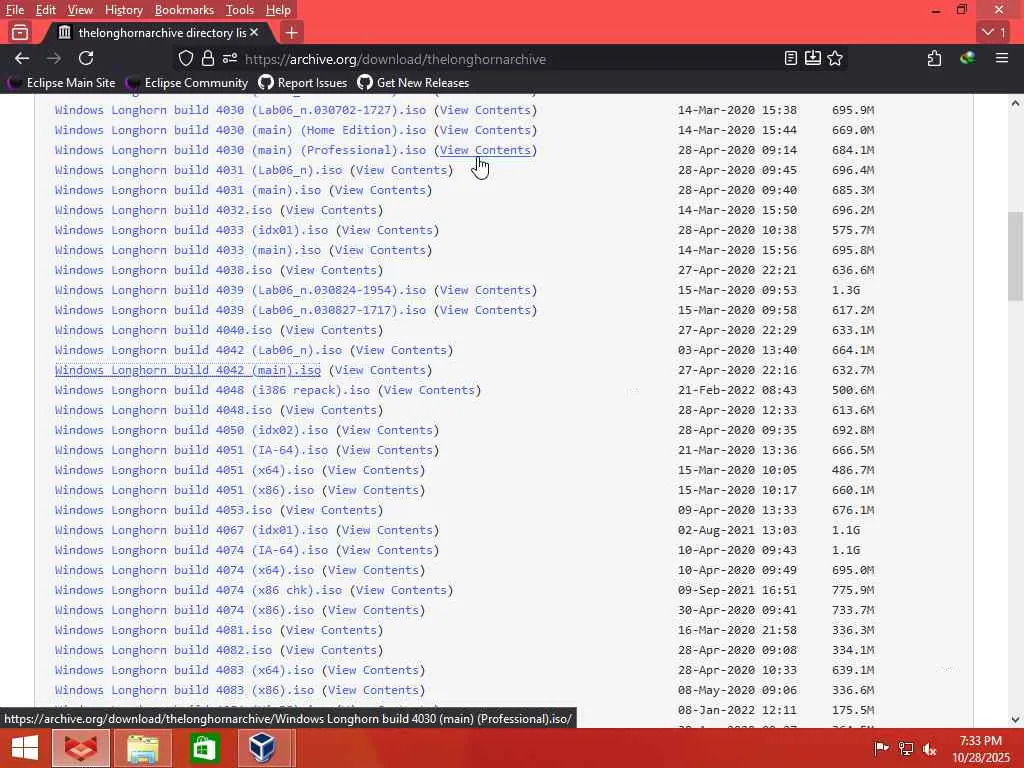The width and height of the screenshot is (1024, 768).
Task: Toggle reader view icon
Action: (790, 59)
